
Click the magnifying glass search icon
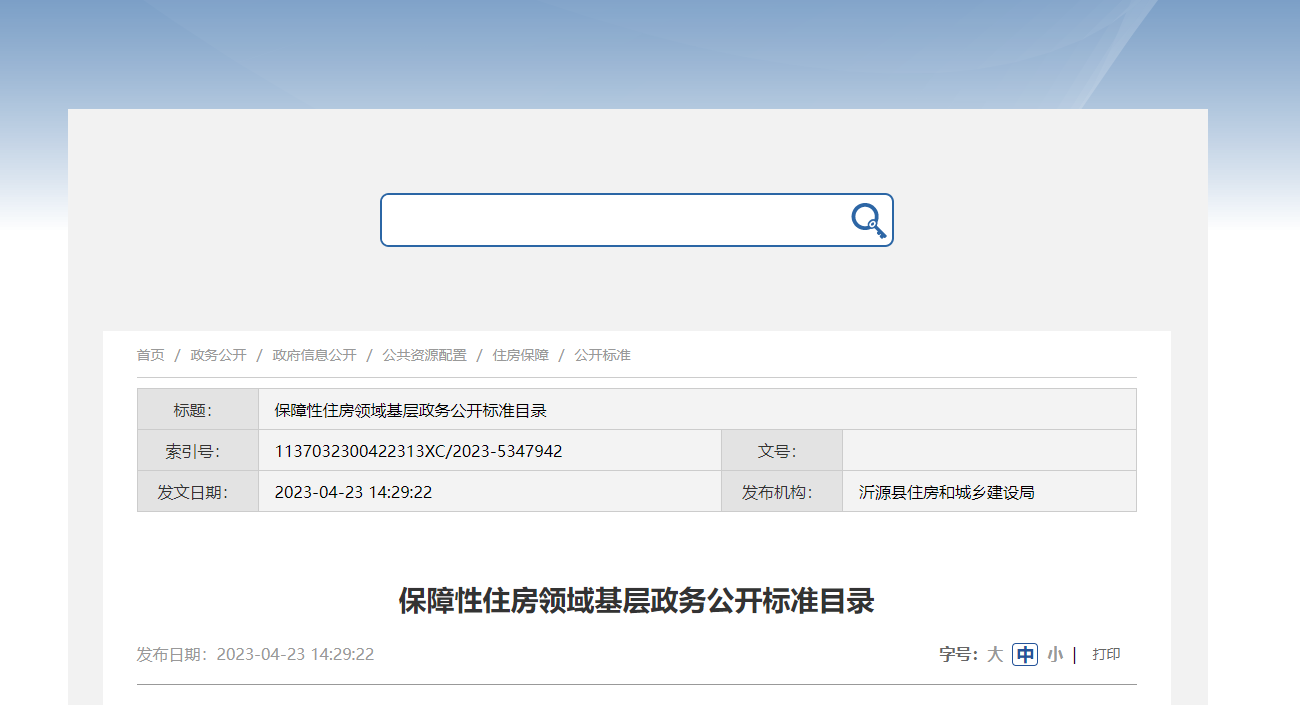click(x=868, y=220)
